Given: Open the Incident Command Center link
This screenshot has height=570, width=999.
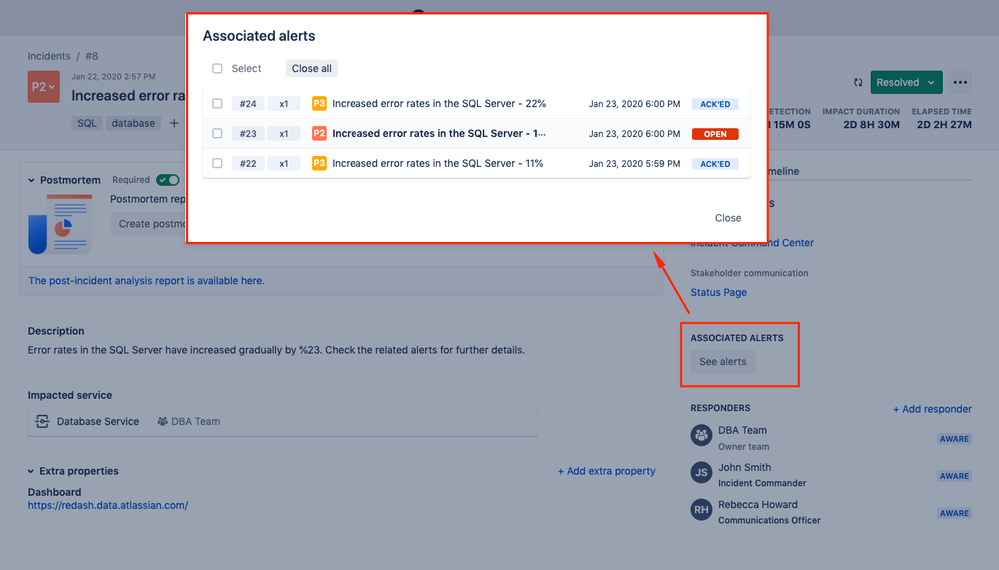Looking at the screenshot, I should pyautogui.click(x=752, y=243).
